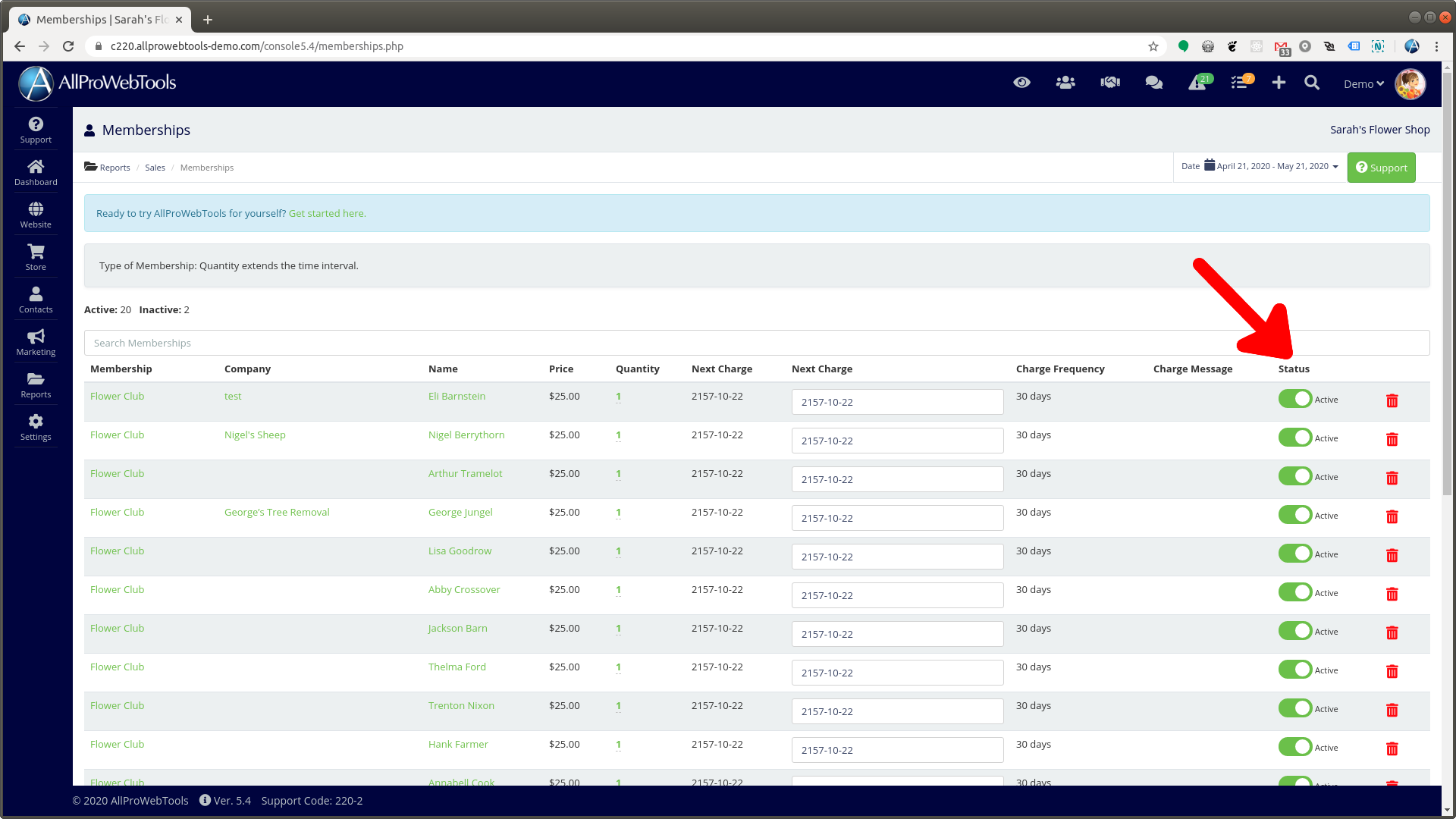
Task: Open Flower Club link for Thelma Ford
Action: click(x=117, y=667)
